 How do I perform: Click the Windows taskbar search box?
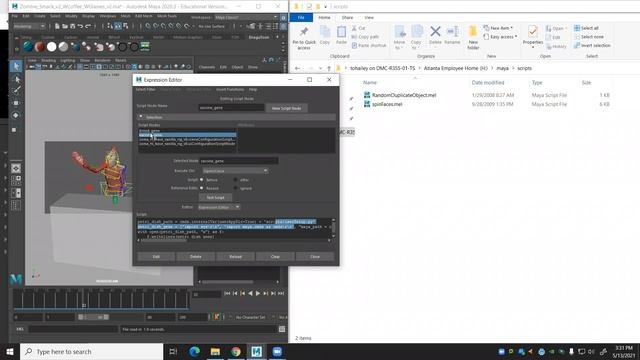(x=91, y=351)
